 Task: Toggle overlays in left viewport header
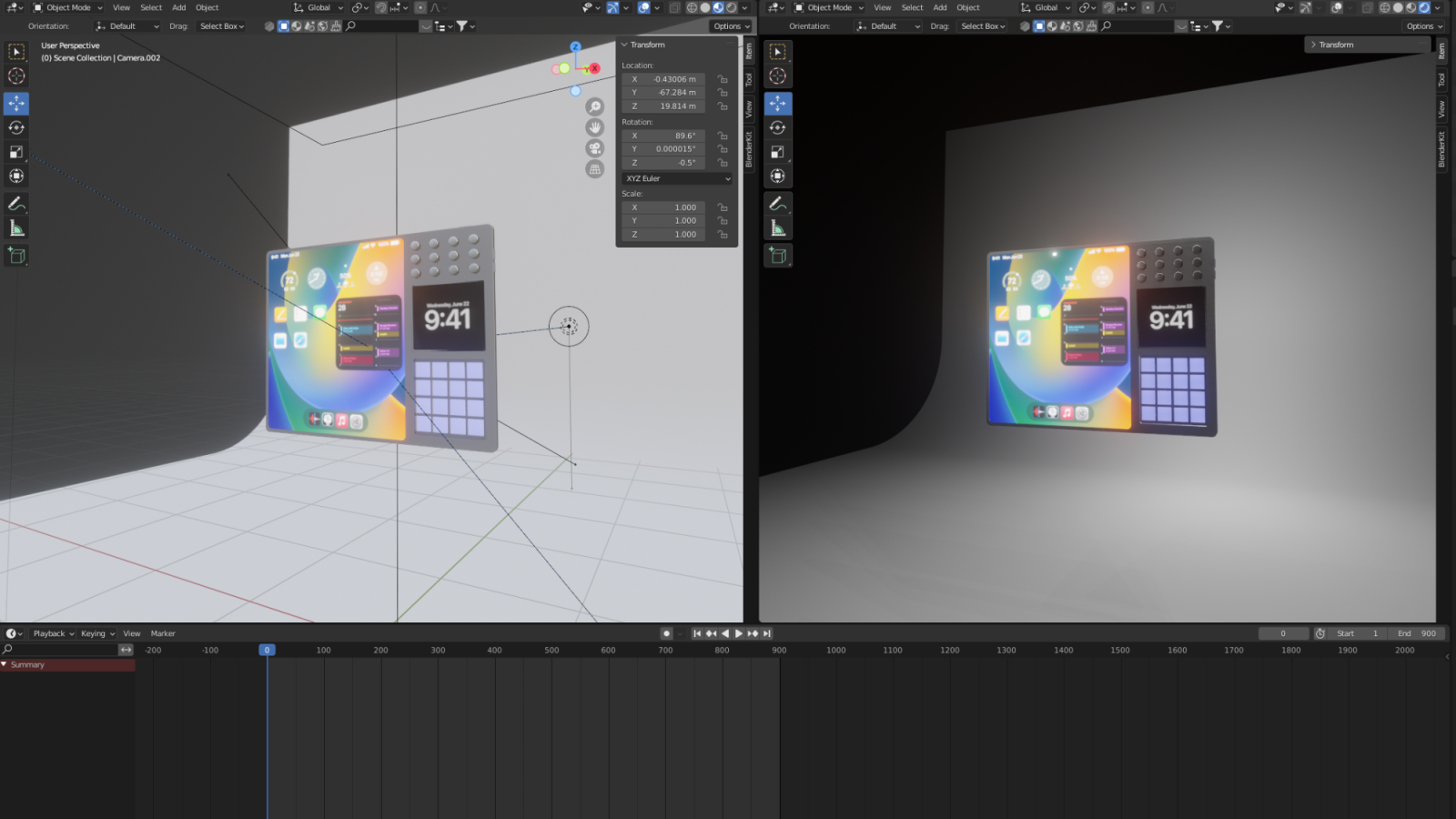[x=644, y=7]
